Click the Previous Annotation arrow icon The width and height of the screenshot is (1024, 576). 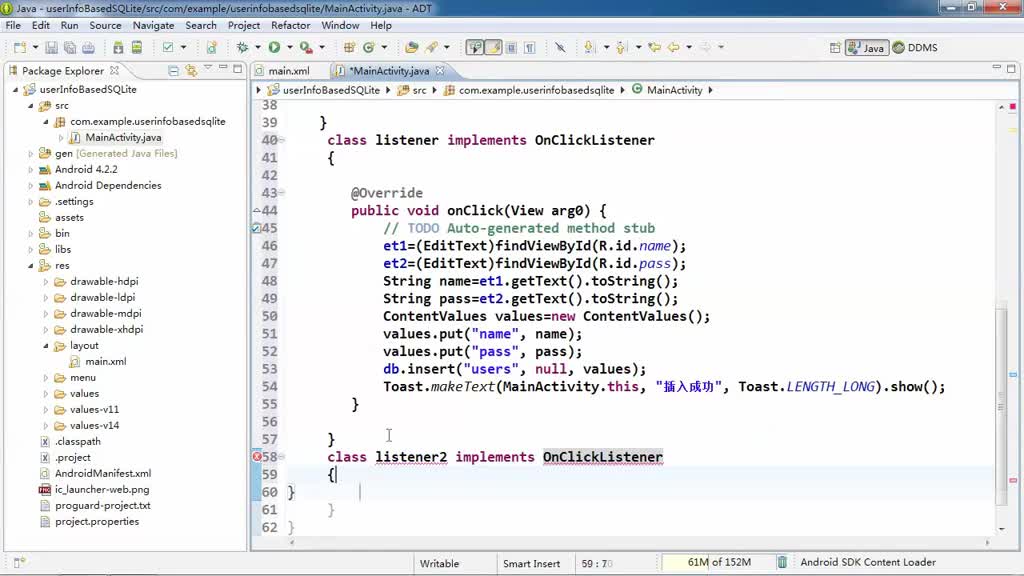(621, 48)
